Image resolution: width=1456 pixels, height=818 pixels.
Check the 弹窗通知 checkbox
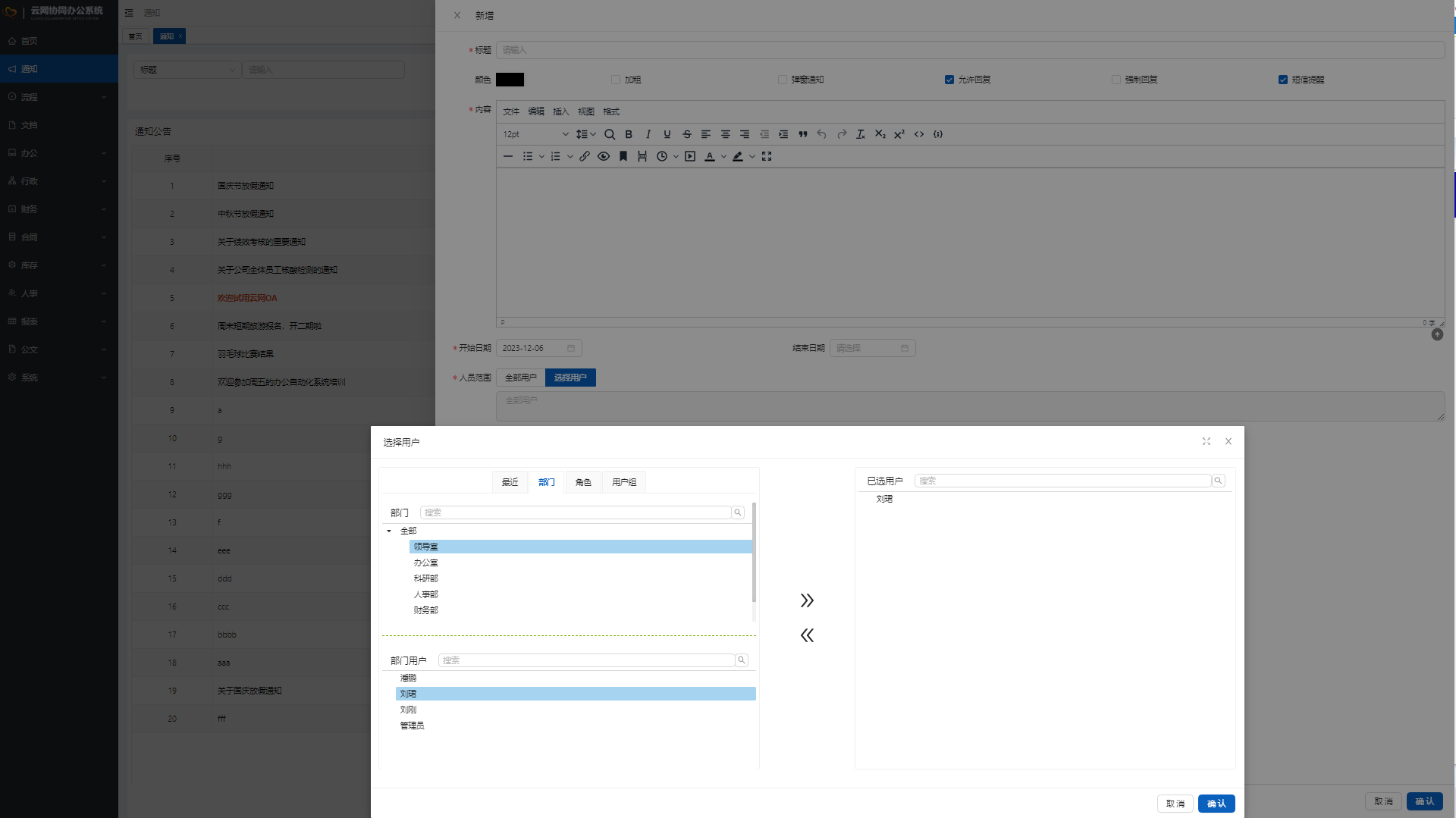click(783, 80)
